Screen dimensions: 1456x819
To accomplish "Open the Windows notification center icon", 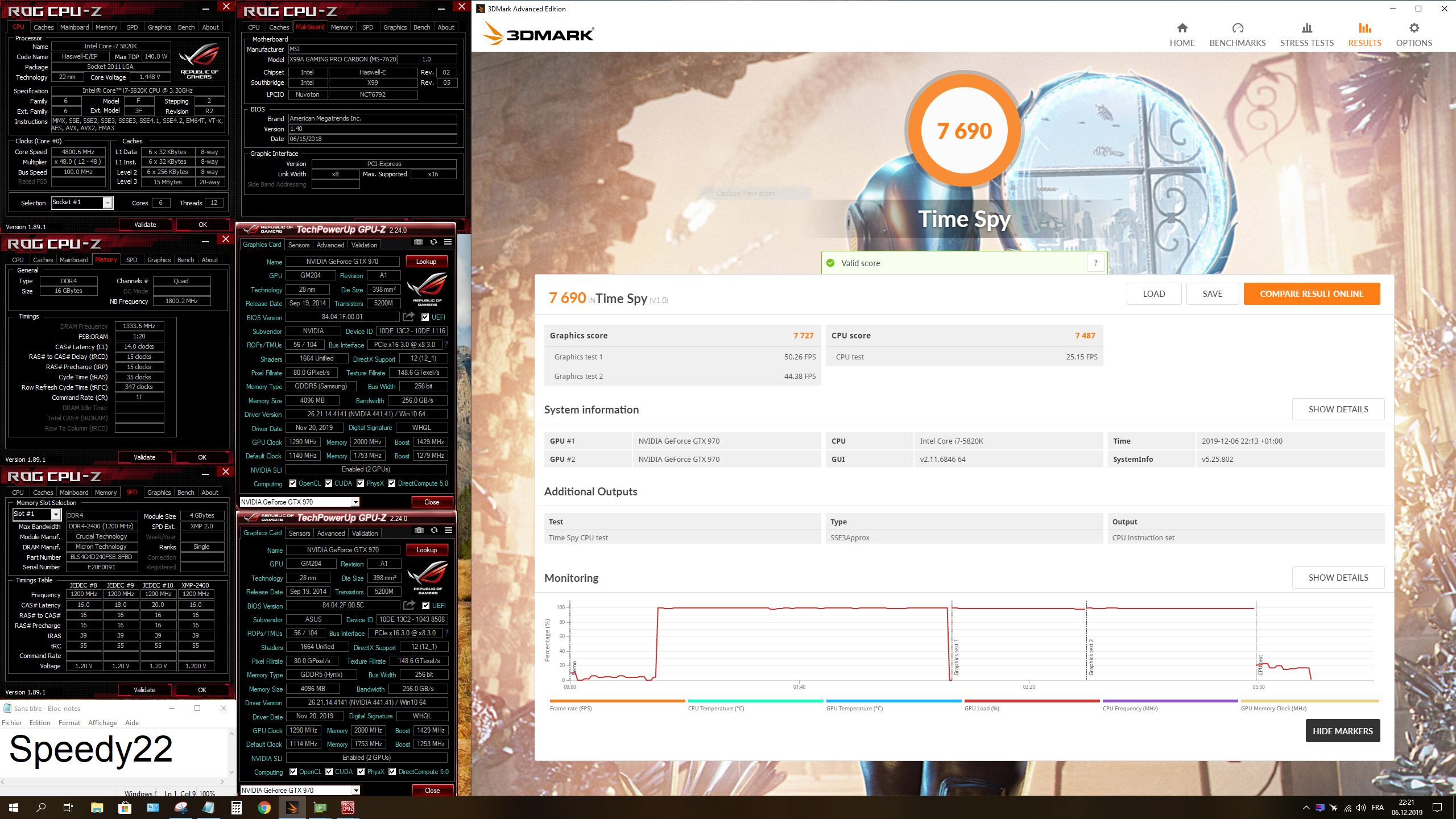I will point(1437,808).
